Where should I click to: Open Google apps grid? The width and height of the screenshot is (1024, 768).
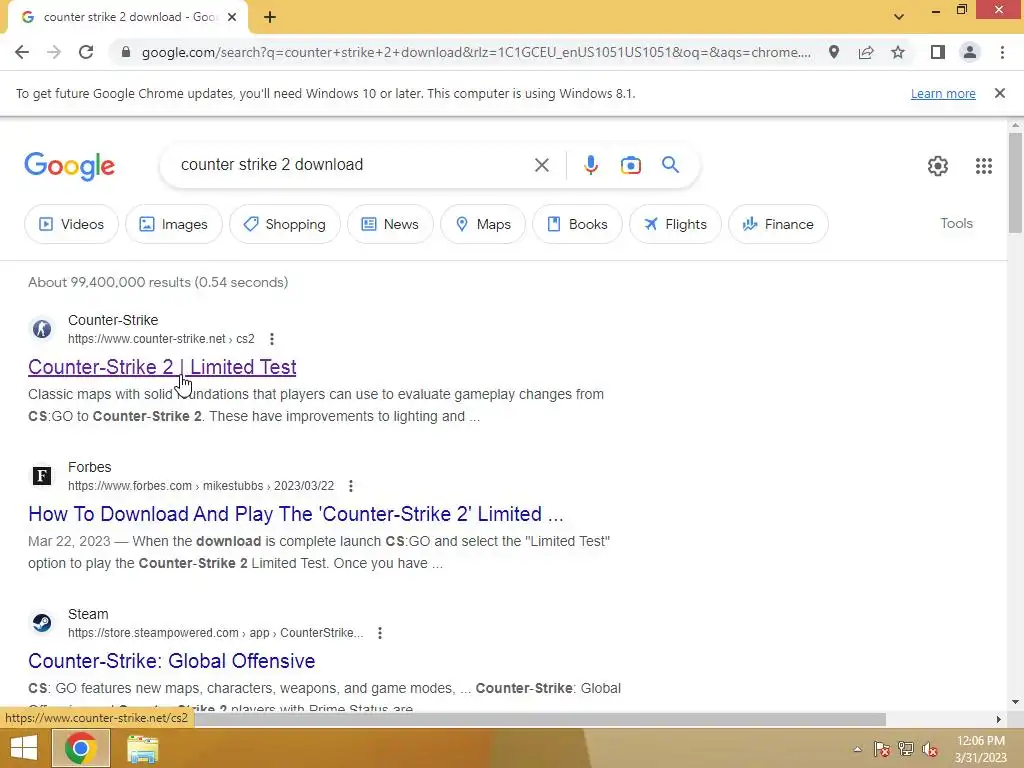point(984,166)
